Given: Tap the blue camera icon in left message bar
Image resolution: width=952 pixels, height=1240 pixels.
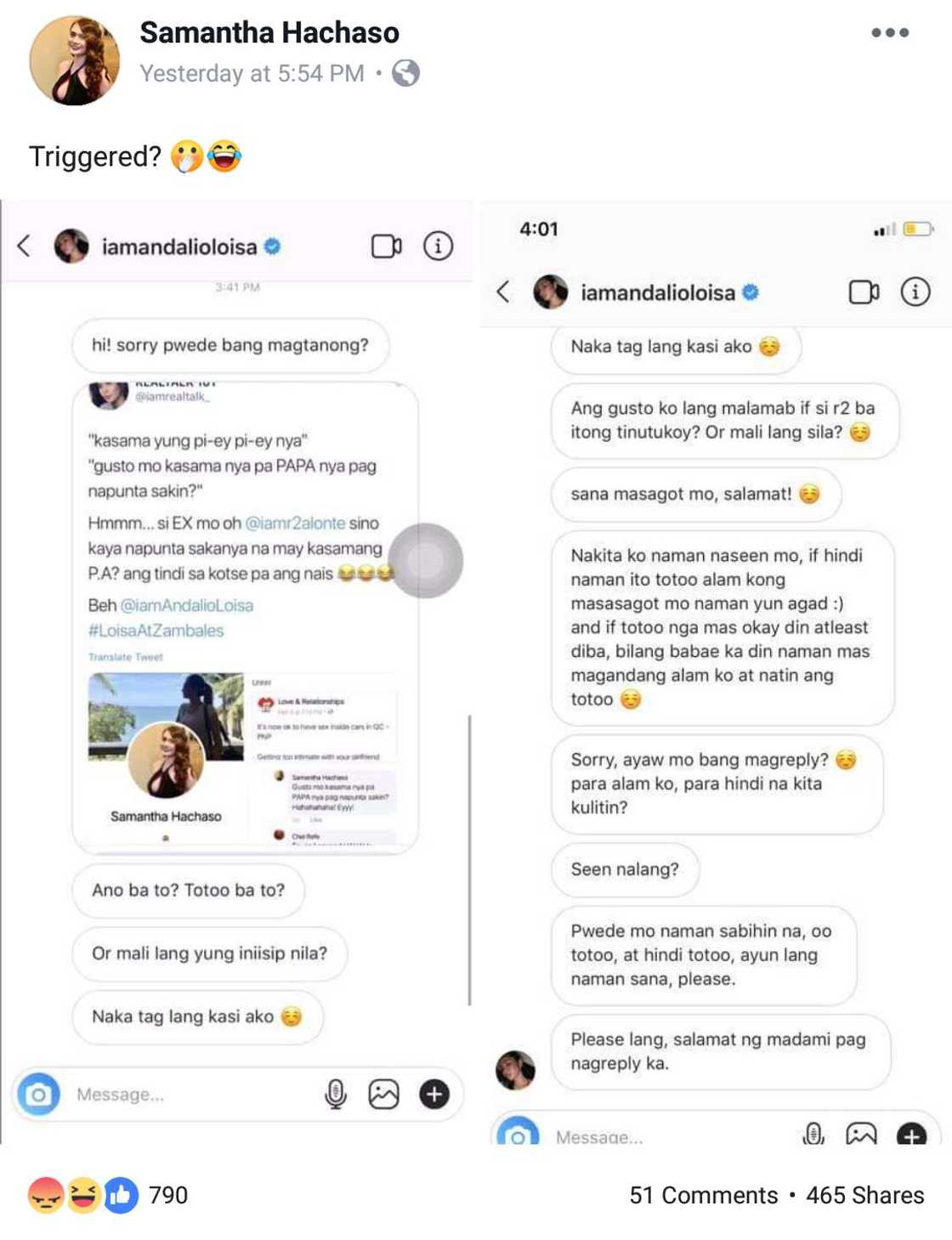Looking at the screenshot, I should 38,1094.
